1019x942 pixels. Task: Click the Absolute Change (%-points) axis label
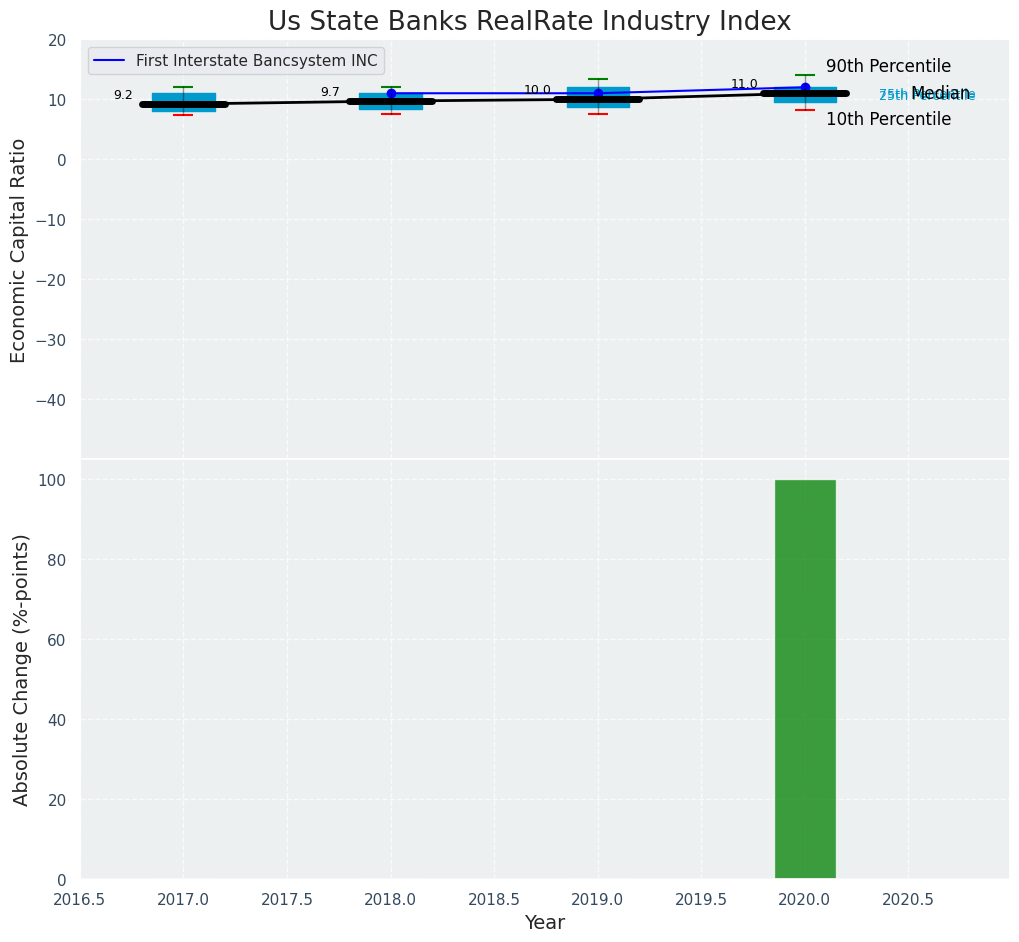coord(21,669)
